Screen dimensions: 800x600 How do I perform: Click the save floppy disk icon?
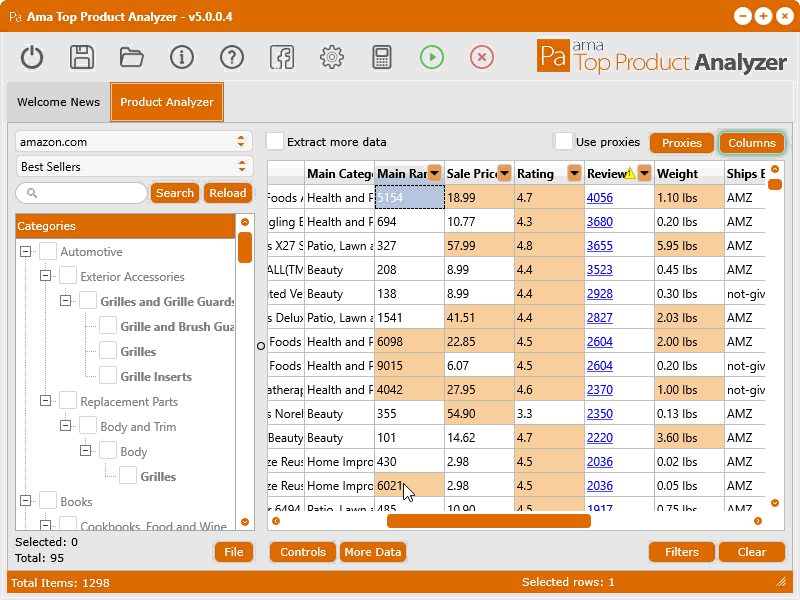[82, 57]
